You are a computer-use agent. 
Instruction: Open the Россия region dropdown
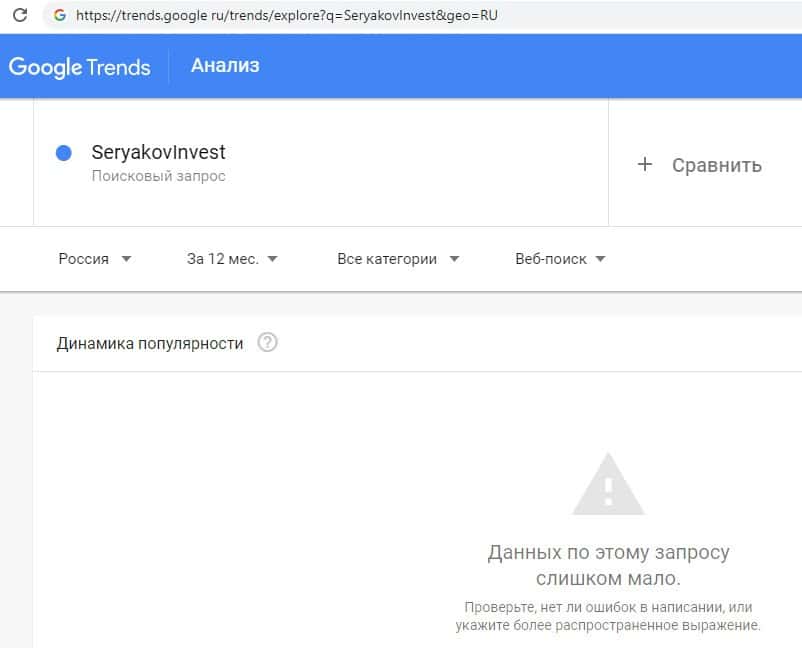point(95,259)
